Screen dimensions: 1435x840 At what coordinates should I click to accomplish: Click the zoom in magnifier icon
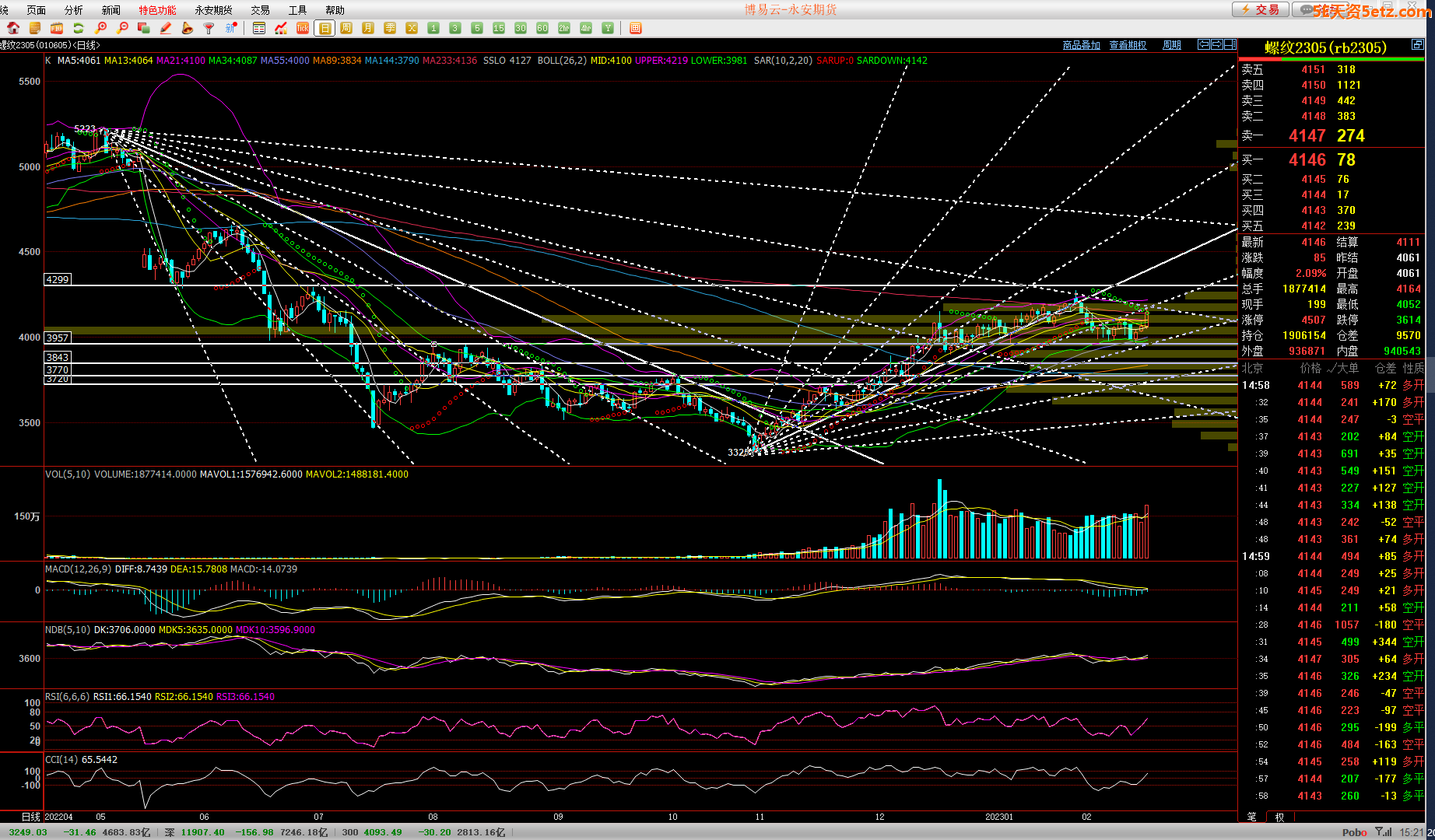coord(100,28)
